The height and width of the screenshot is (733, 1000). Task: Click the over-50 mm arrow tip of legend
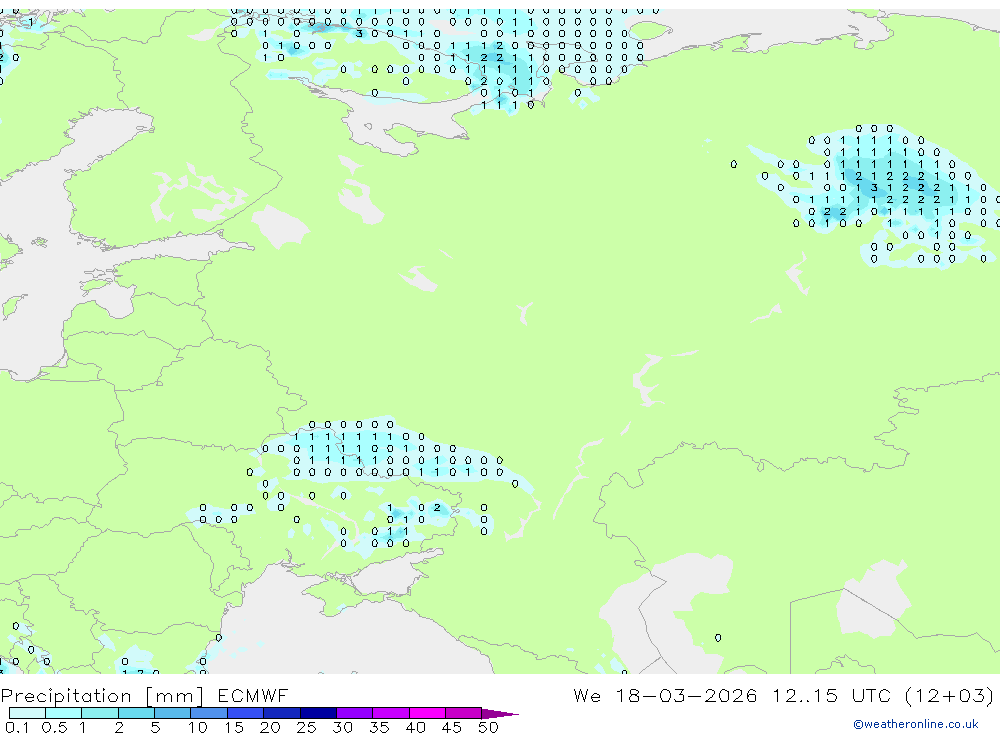click(500, 713)
